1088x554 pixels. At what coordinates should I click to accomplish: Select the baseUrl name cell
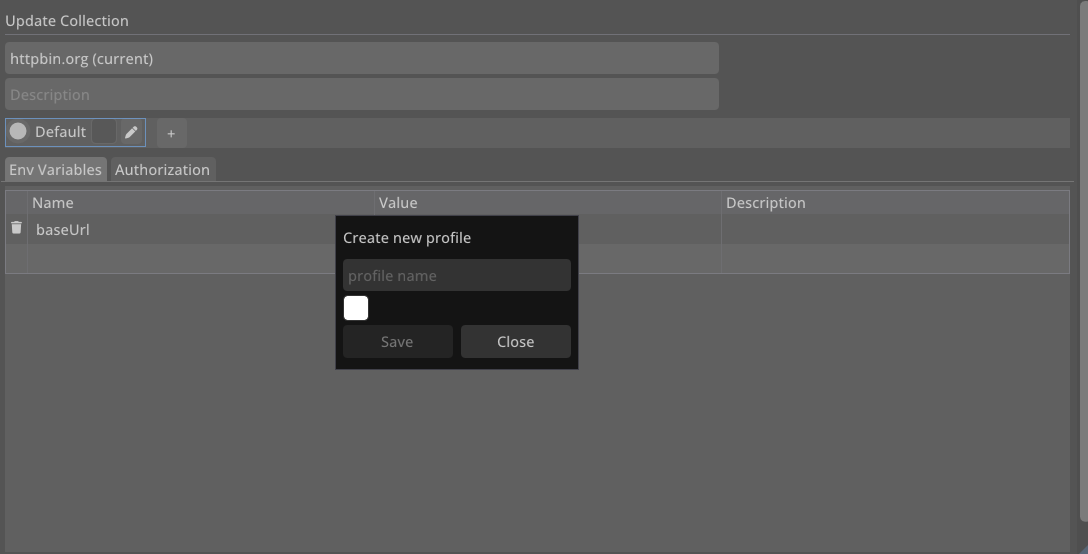click(x=201, y=230)
